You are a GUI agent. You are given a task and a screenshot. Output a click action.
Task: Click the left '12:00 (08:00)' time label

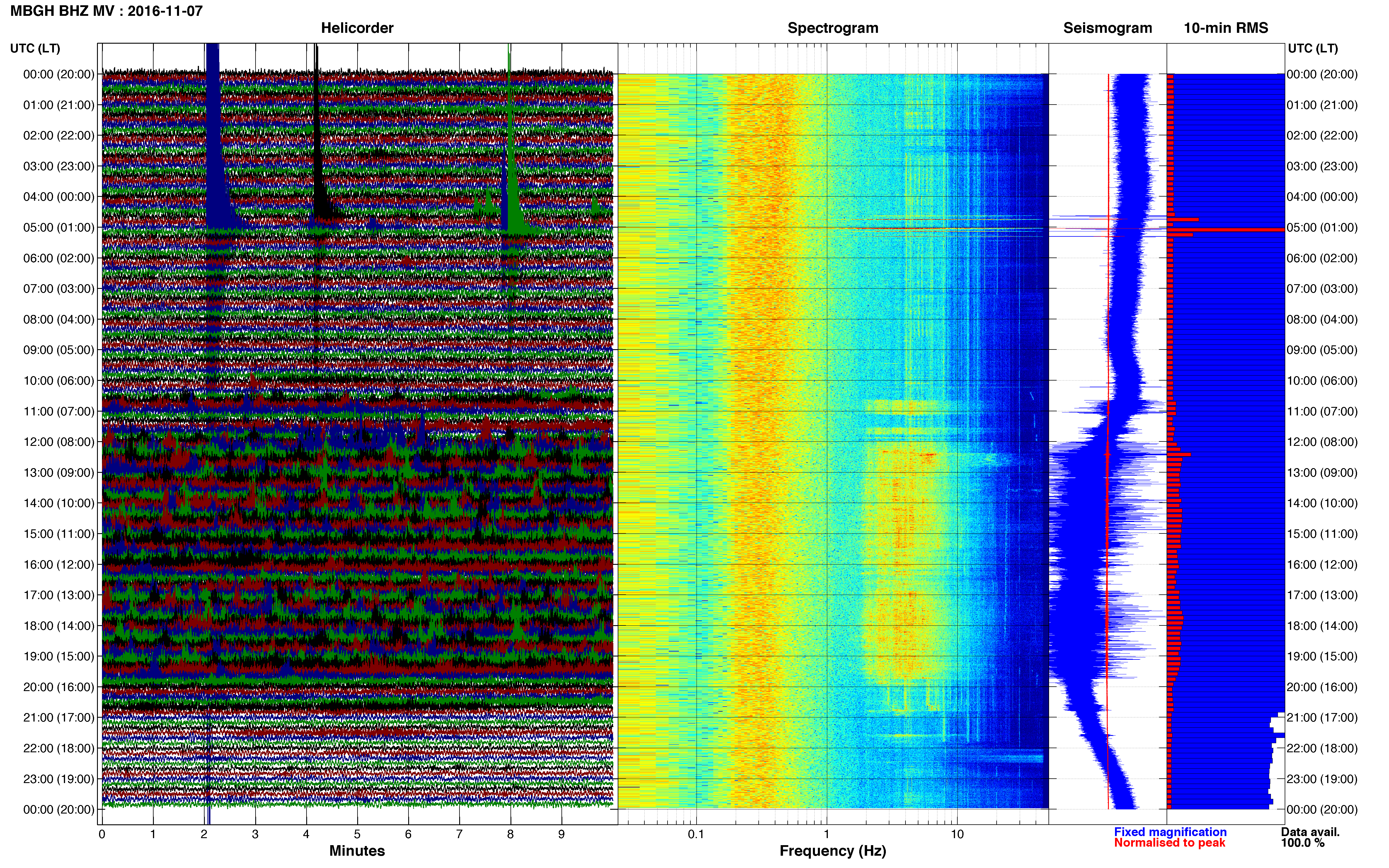(x=59, y=442)
